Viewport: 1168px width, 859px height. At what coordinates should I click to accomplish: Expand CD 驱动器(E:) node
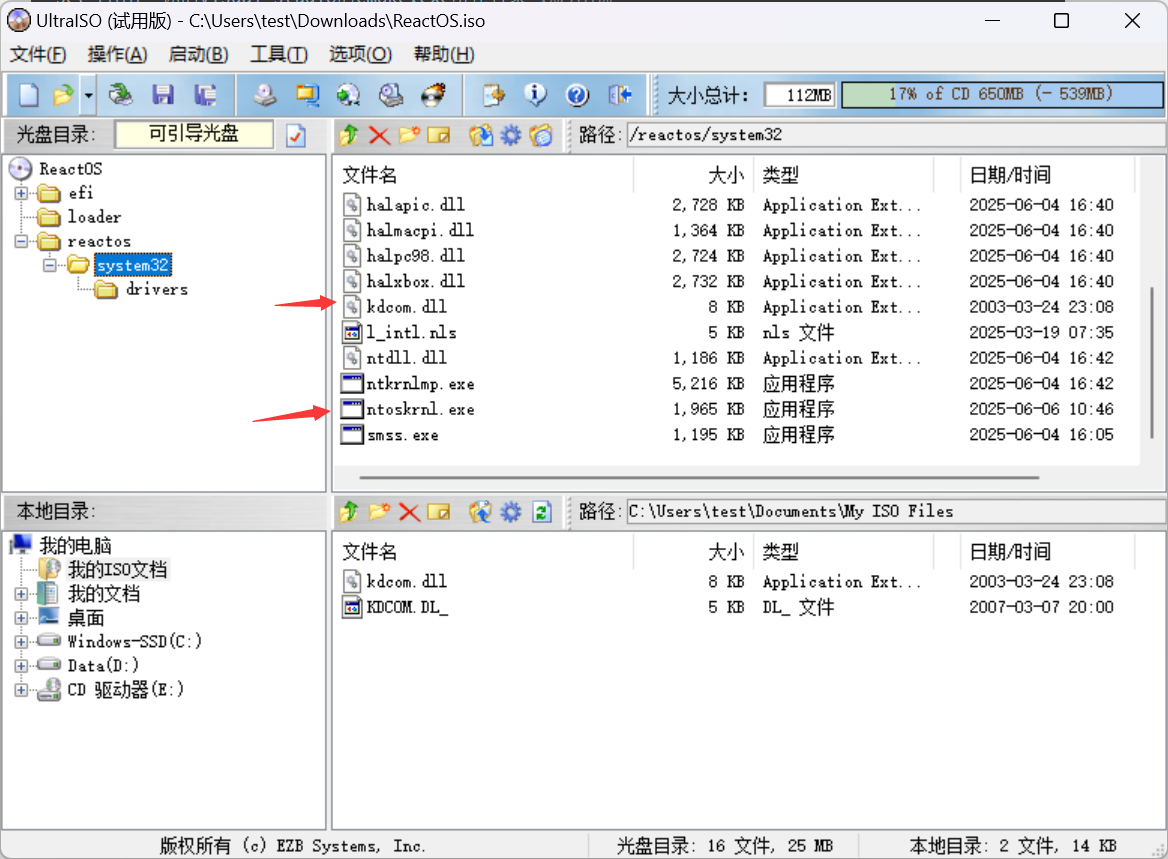(x=21, y=690)
